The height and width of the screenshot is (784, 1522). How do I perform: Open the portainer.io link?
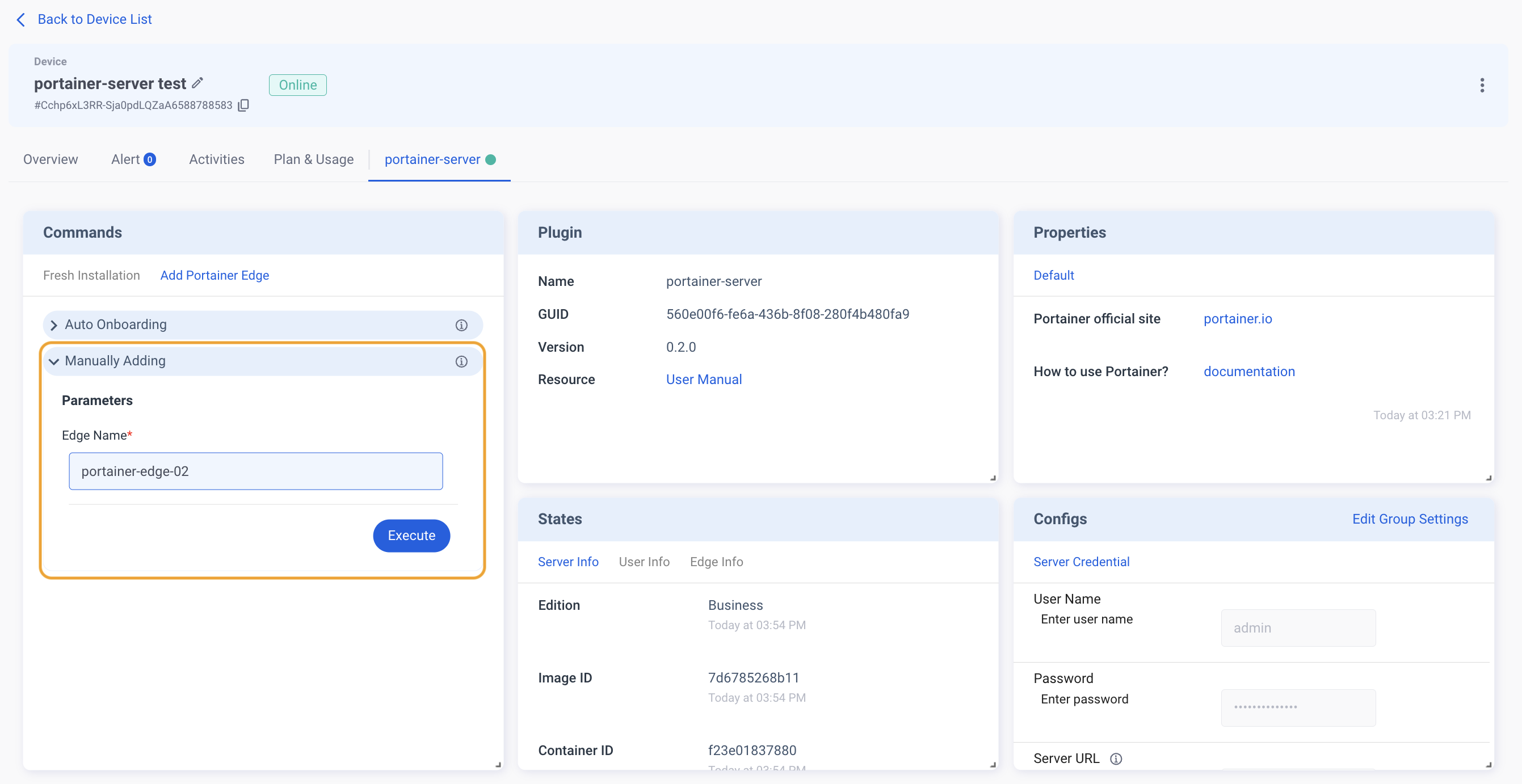[x=1238, y=319]
